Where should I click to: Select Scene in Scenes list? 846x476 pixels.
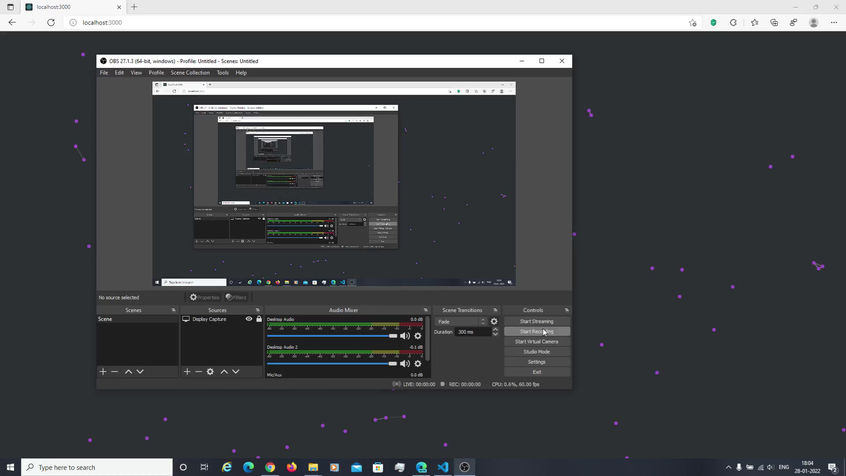pyautogui.click(x=138, y=319)
